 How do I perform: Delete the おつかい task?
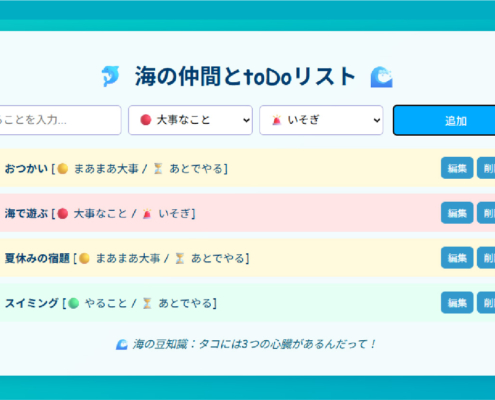click(486, 168)
